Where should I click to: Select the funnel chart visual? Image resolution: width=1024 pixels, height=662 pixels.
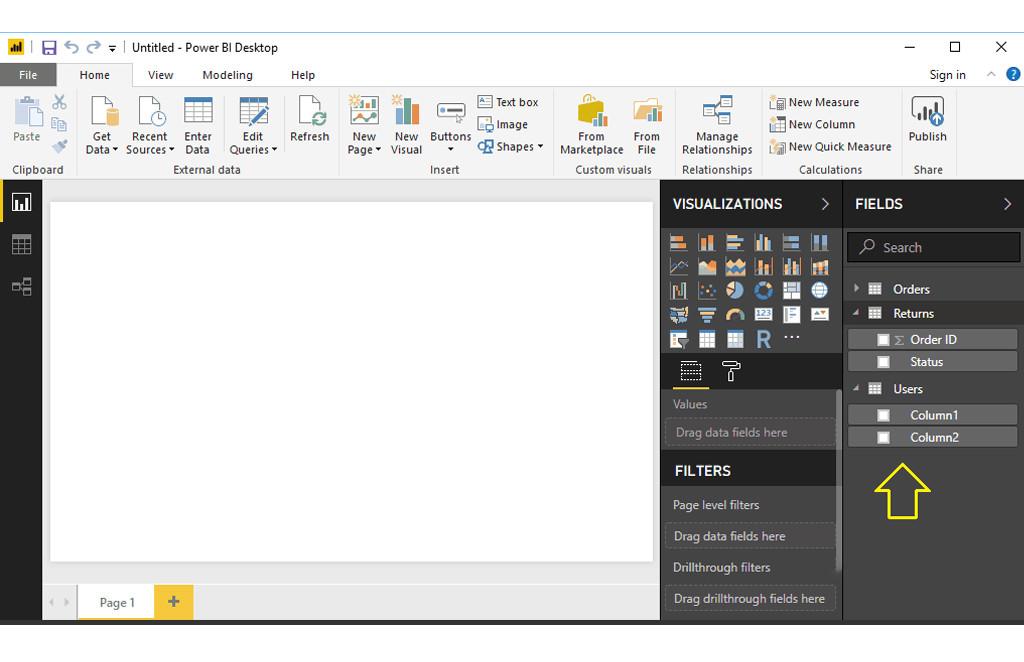[707, 315]
